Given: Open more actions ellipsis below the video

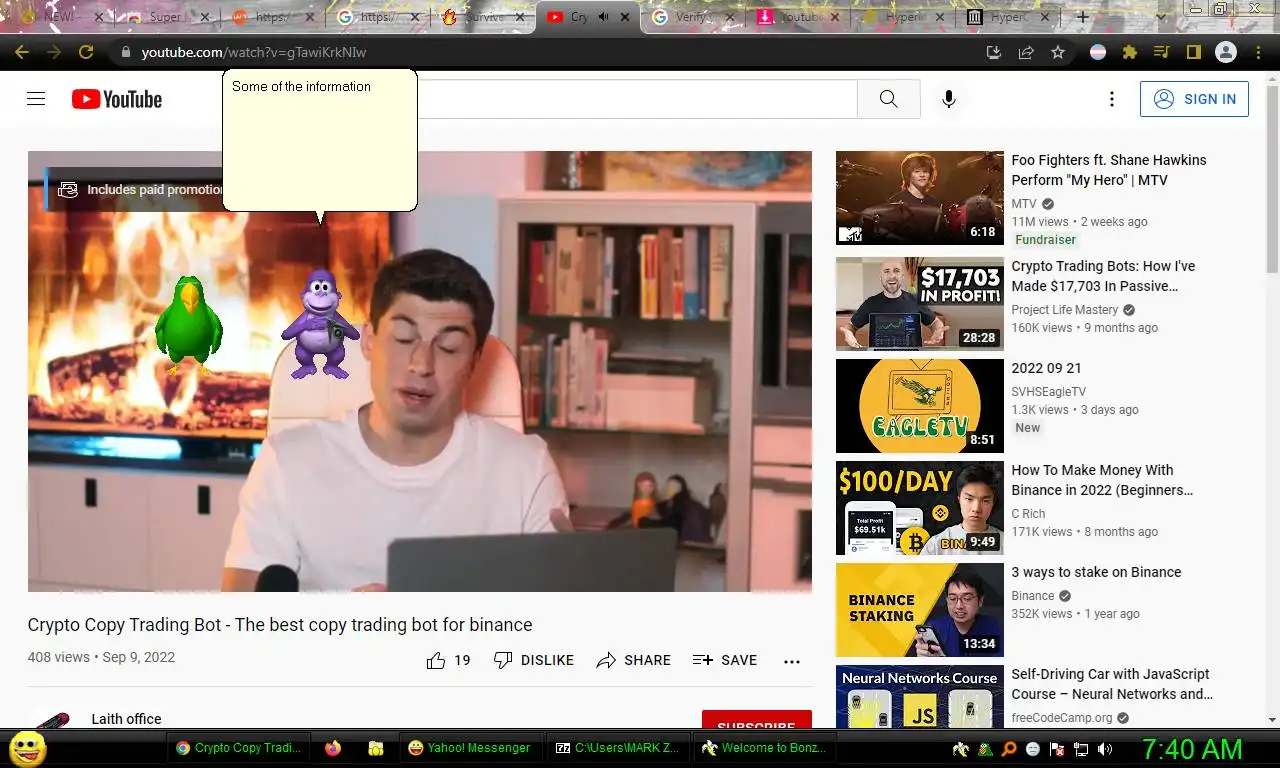Looking at the screenshot, I should (x=792, y=661).
